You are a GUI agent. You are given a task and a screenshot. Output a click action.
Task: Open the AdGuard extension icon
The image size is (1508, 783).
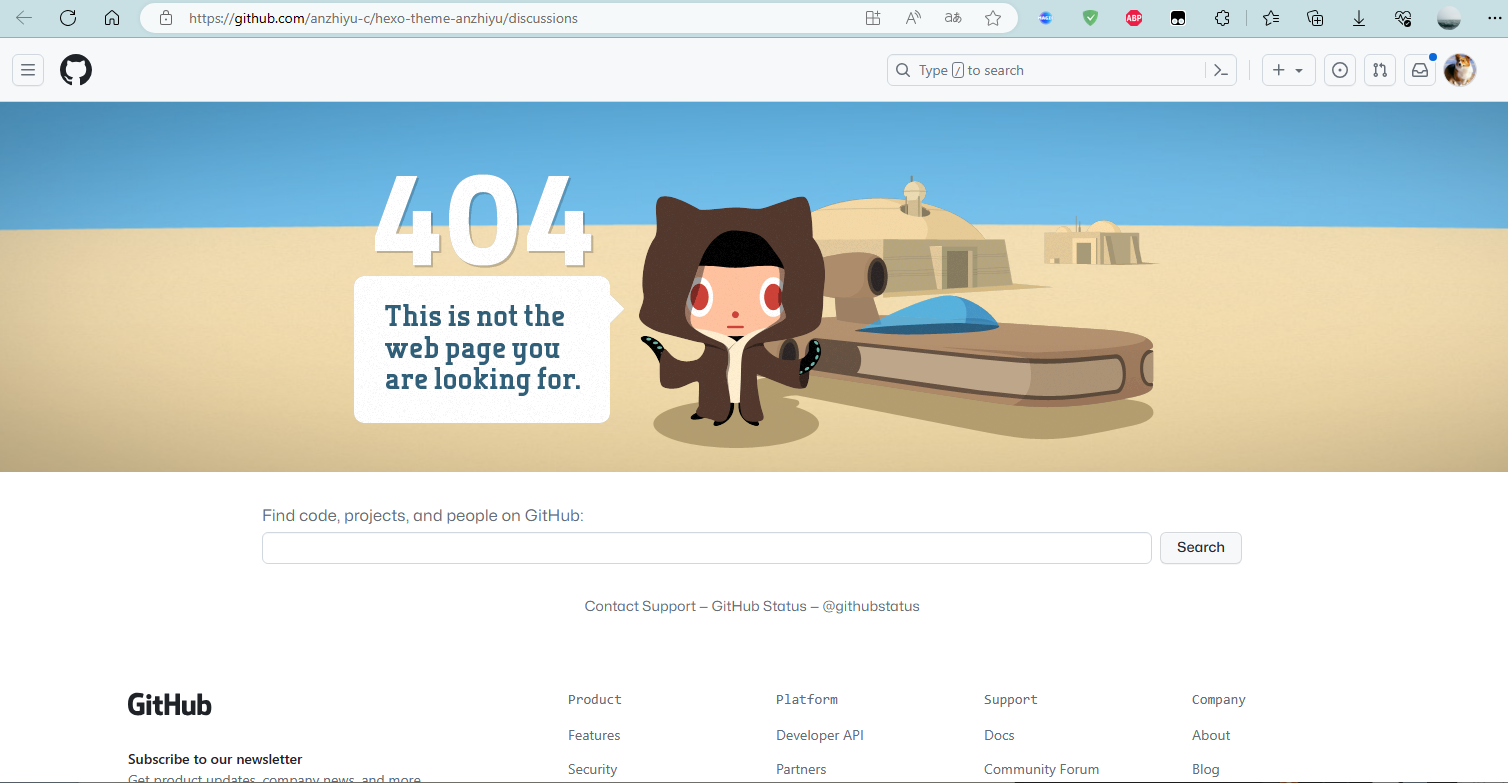tap(1090, 18)
